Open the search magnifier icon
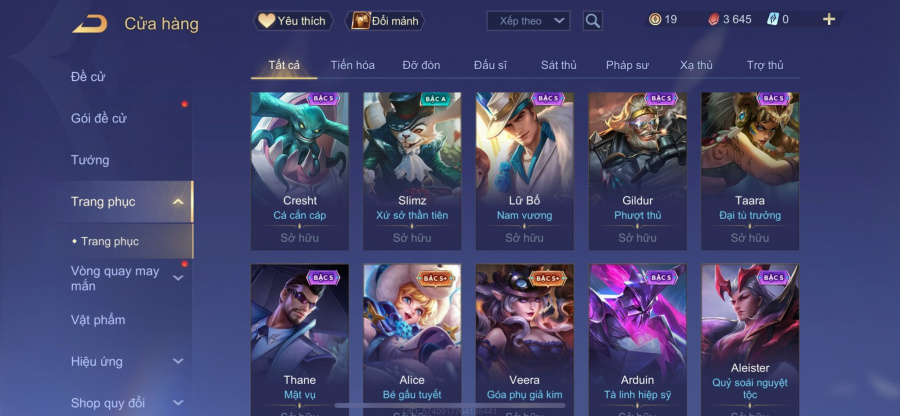Image resolution: width=900 pixels, height=416 pixels. pyautogui.click(x=592, y=21)
